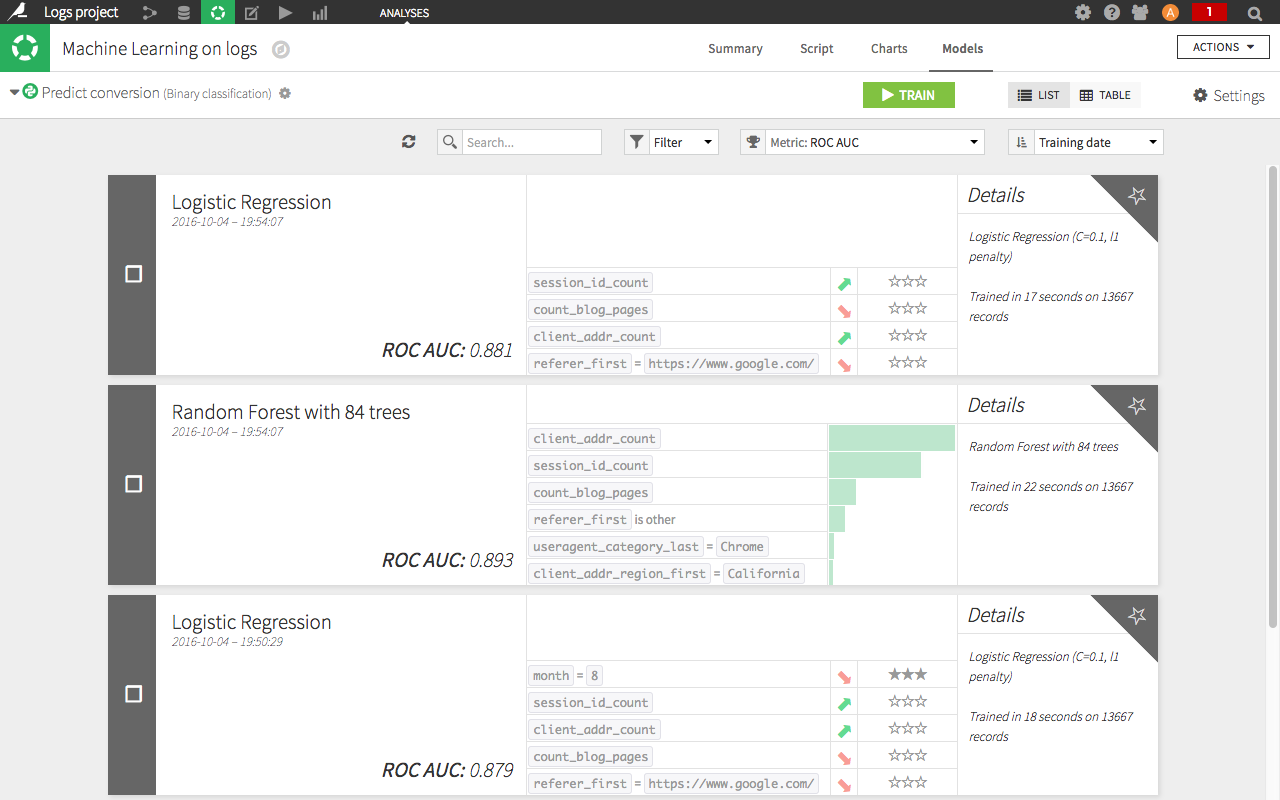Open the Filter dropdown
Image resolution: width=1280 pixels, height=800 pixels.
tap(671, 142)
